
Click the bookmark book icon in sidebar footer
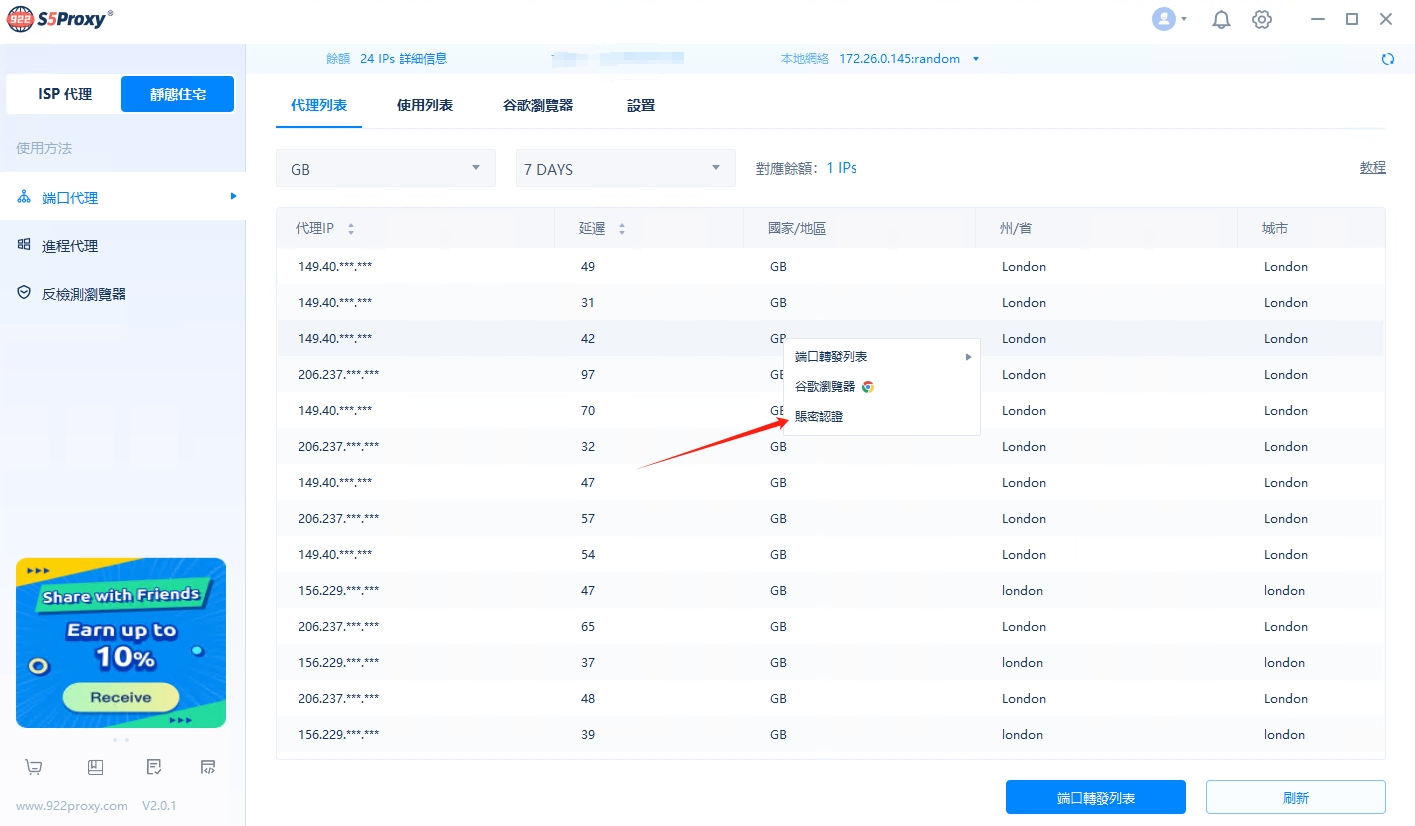(x=95, y=767)
